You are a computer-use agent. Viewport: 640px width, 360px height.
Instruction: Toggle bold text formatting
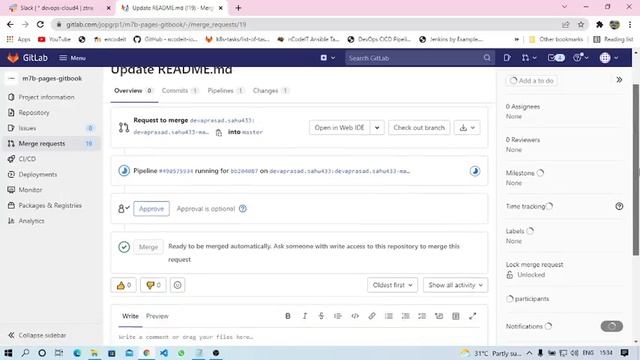pos(288,316)
